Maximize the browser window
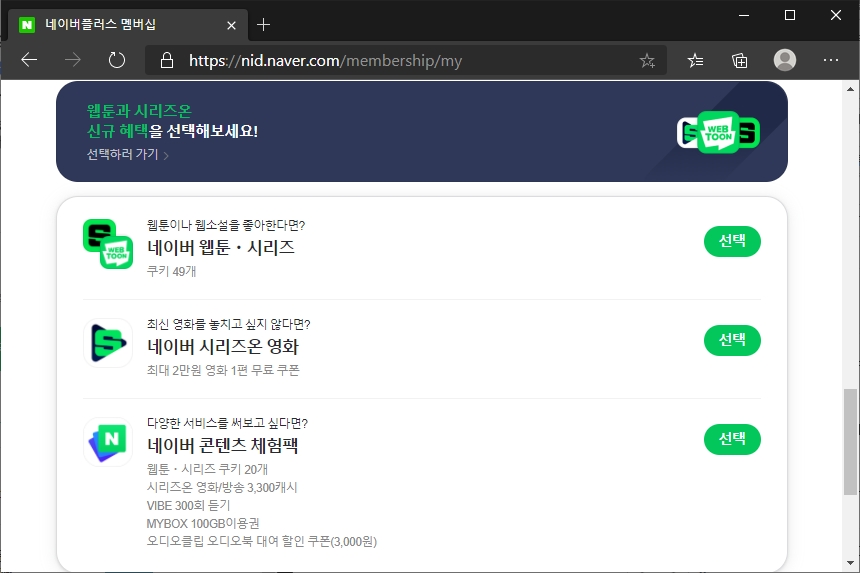 click(x=790, y=15)
